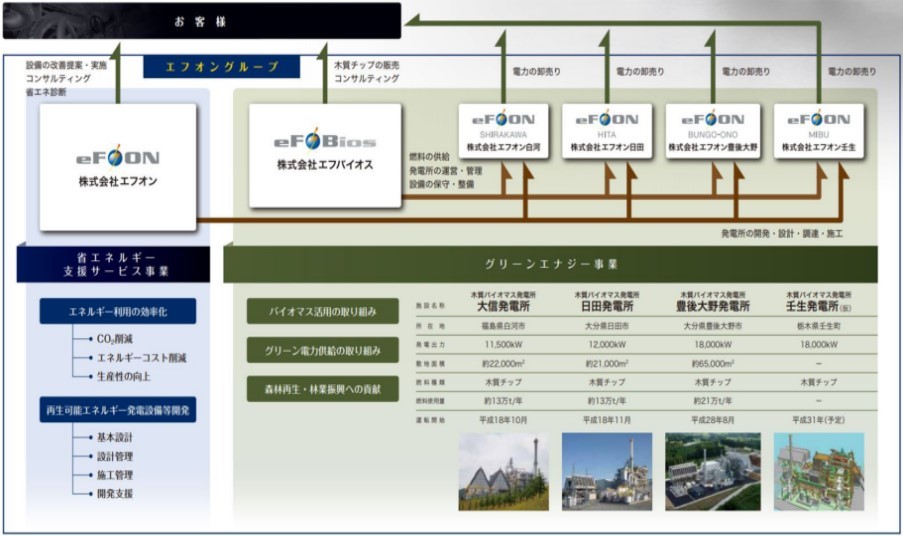
Task: Click the 燃料の供給 label
Action: pyautogui.click(x=429, y=157)
